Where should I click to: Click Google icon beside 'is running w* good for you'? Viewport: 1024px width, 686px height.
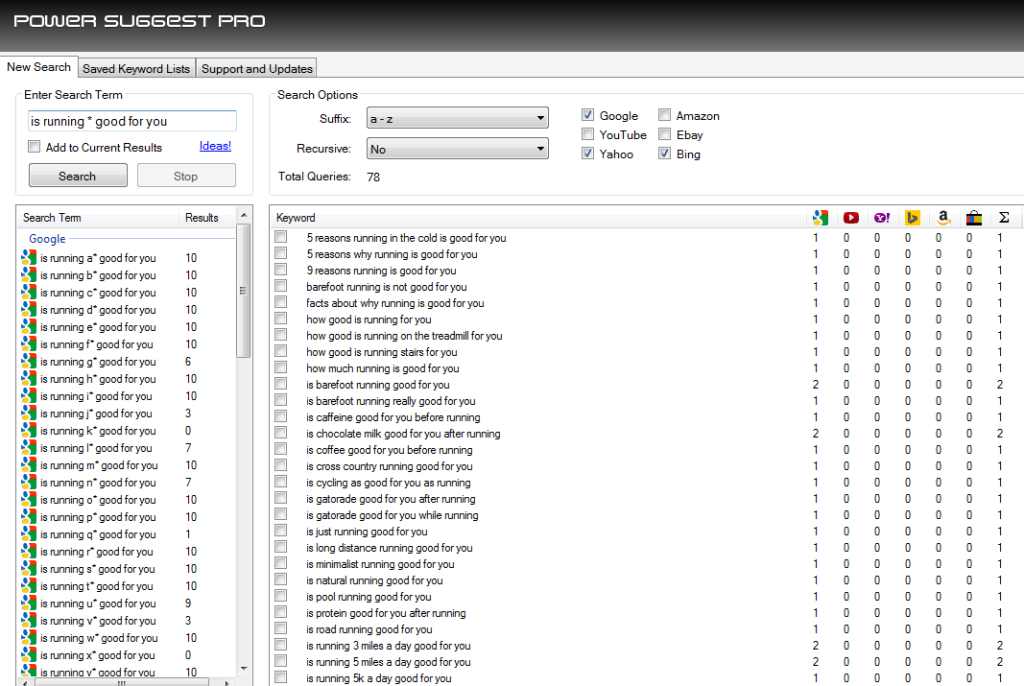(x=29, y=638)
